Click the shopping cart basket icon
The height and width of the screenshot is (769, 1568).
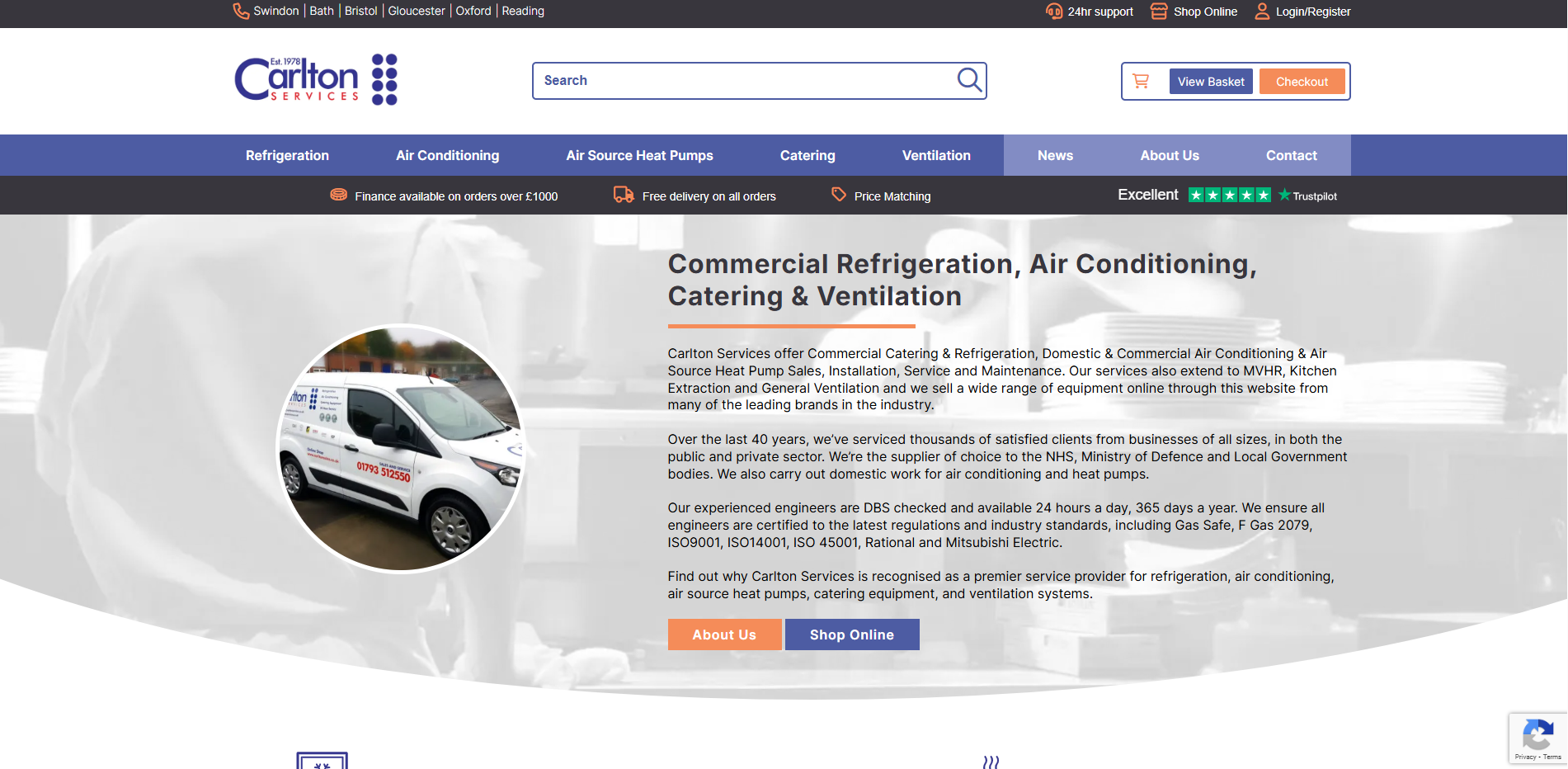[1141, 81]
